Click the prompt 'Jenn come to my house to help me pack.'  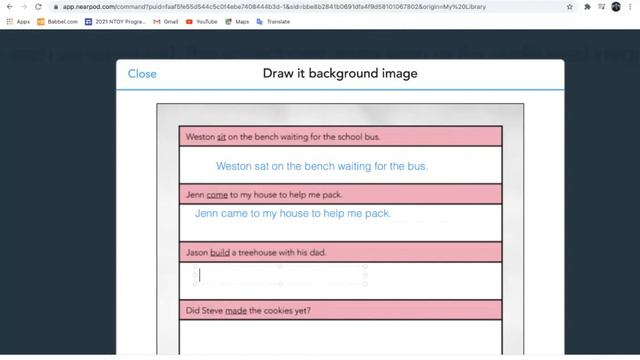click(x=264, y=195)
